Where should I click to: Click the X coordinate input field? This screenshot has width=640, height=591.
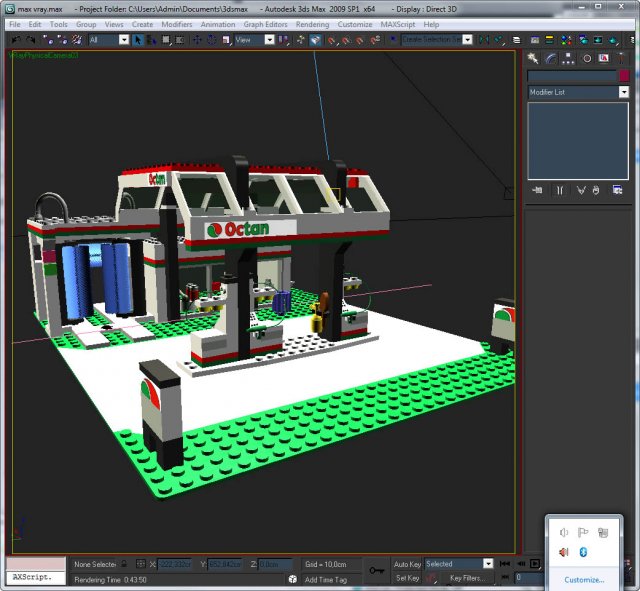(174, 564)
